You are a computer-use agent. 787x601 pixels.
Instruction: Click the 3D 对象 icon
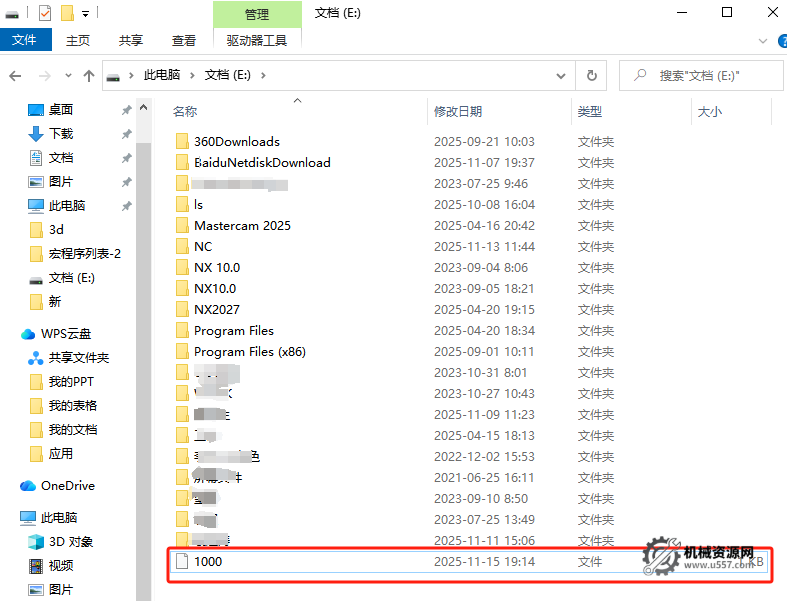point(36,542)
